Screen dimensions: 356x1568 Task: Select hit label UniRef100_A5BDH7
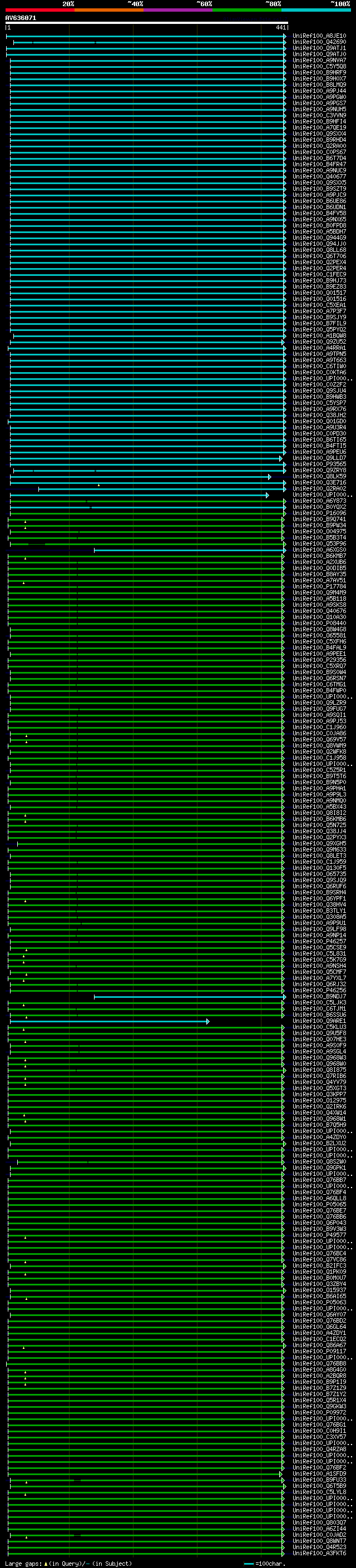pos(319,232)
